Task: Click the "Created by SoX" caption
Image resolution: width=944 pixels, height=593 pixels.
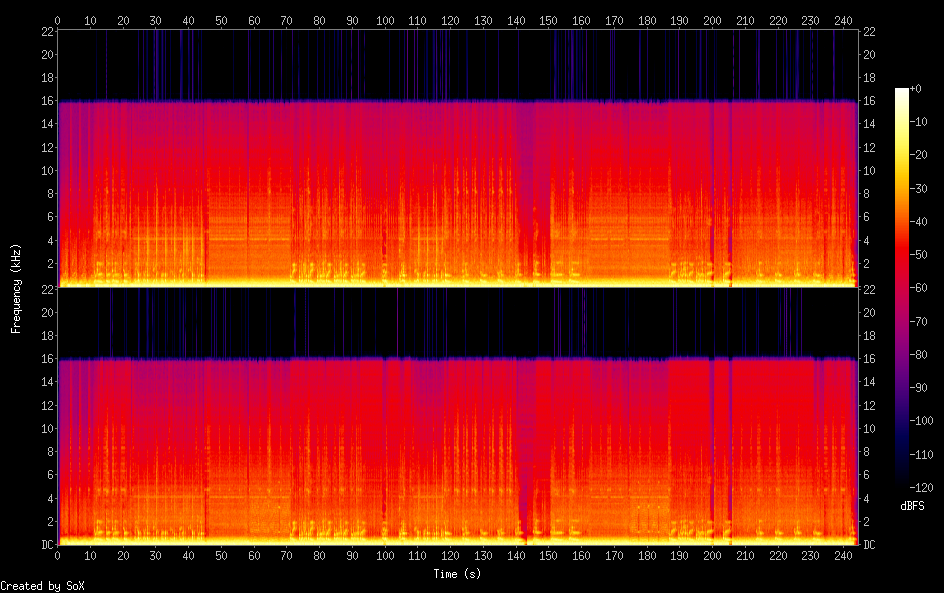Action: click(x=42, y=586)
